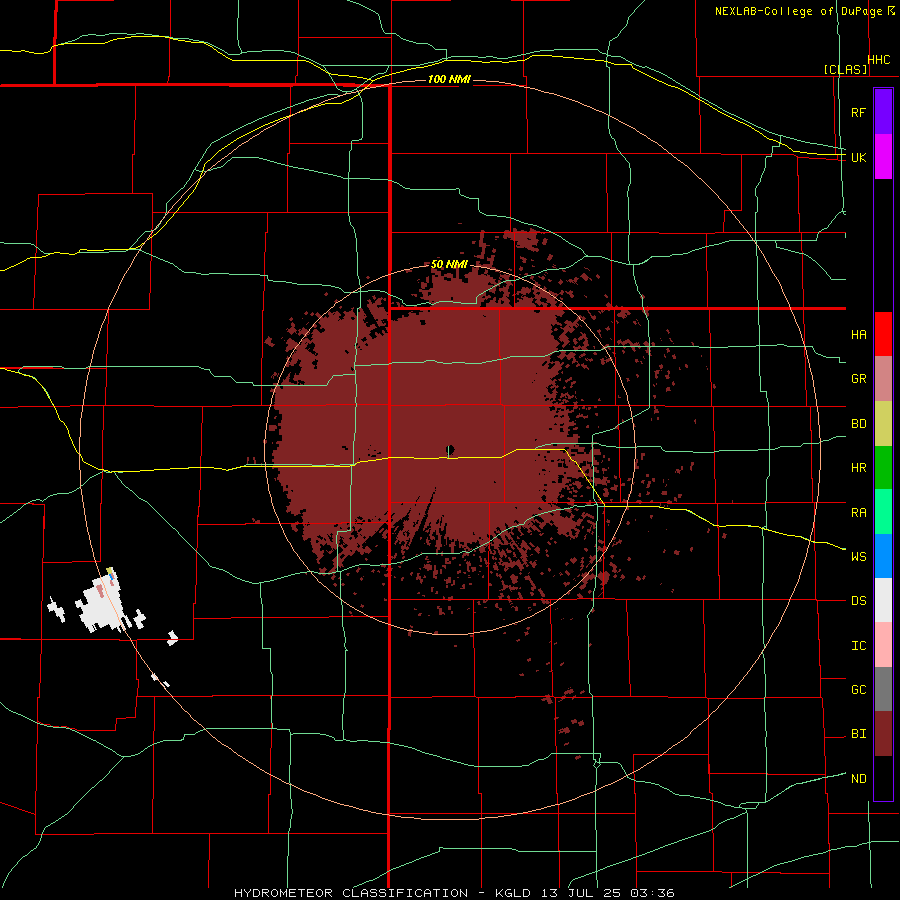Select the BD yellow legend swatch
This screenshot has height=900, width=900.
point(883,423)
